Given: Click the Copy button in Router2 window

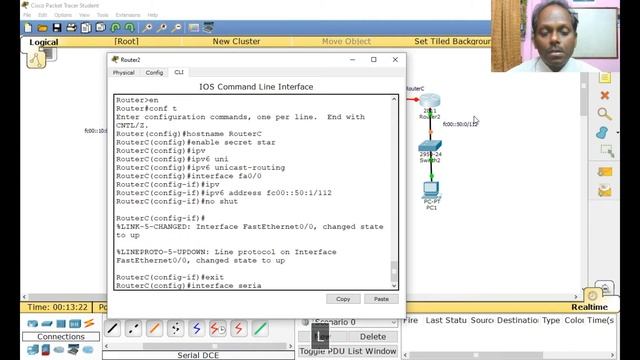Looking at the screenshot, I should point(343,299).
